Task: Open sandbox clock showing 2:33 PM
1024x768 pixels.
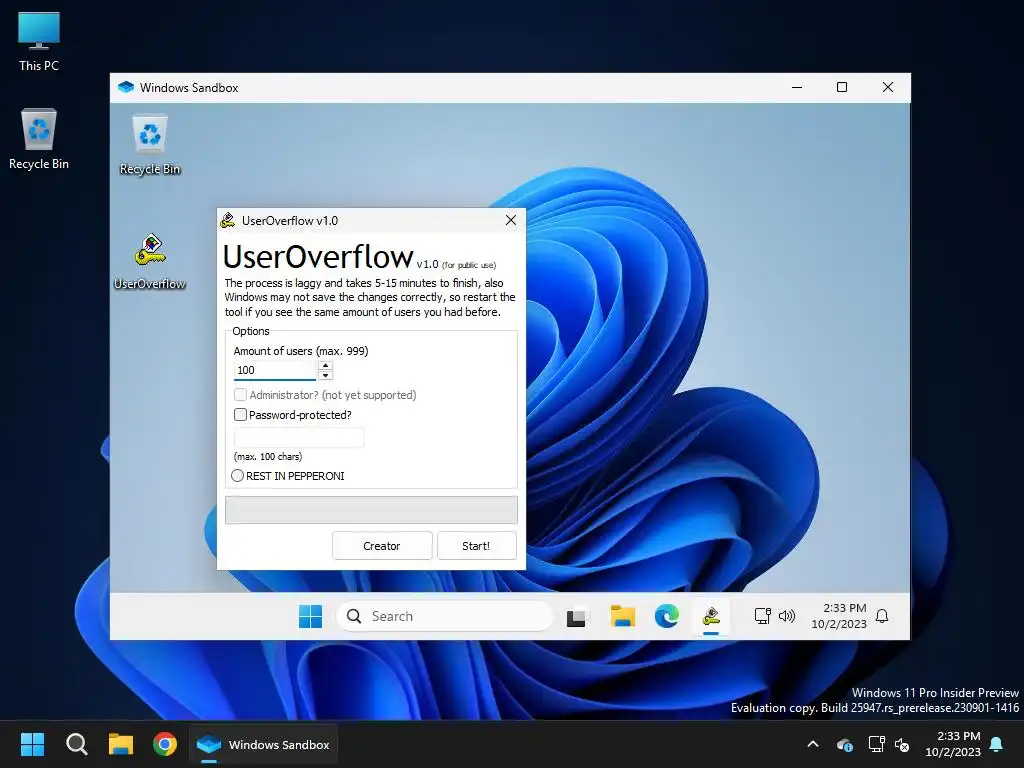Action: (839, 616)
